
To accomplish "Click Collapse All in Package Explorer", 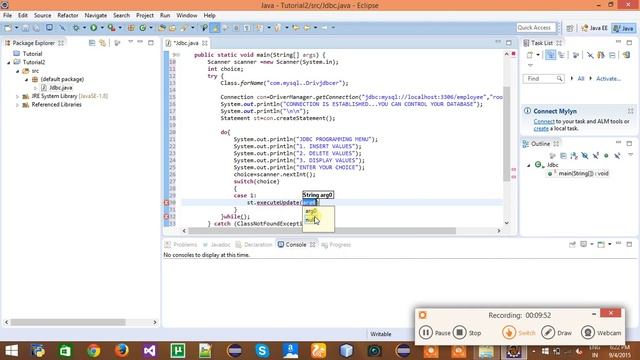I will click(x=92, y=43).
